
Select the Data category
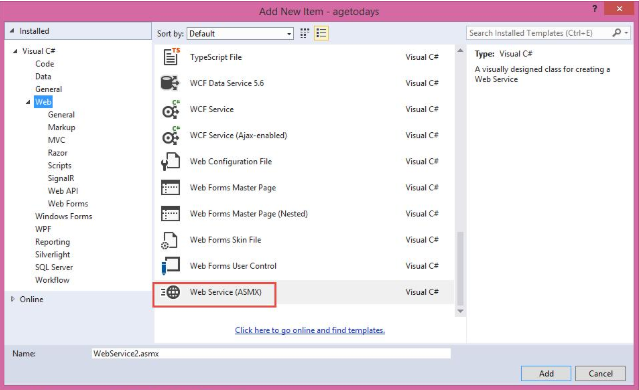pos(43,77)
